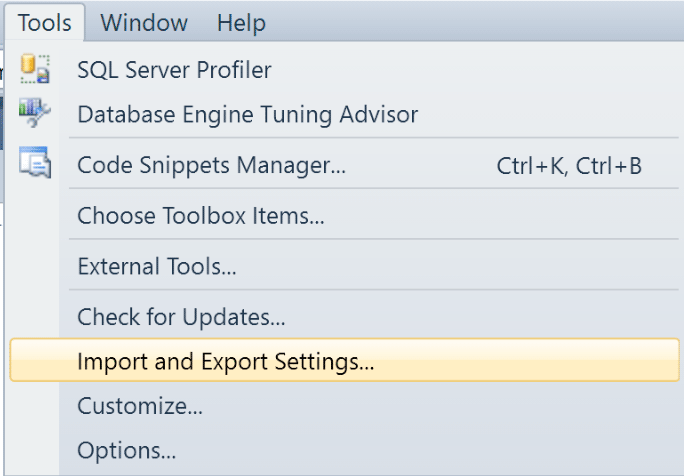Select Choose Toolbox Items

(x=201, y=216)
